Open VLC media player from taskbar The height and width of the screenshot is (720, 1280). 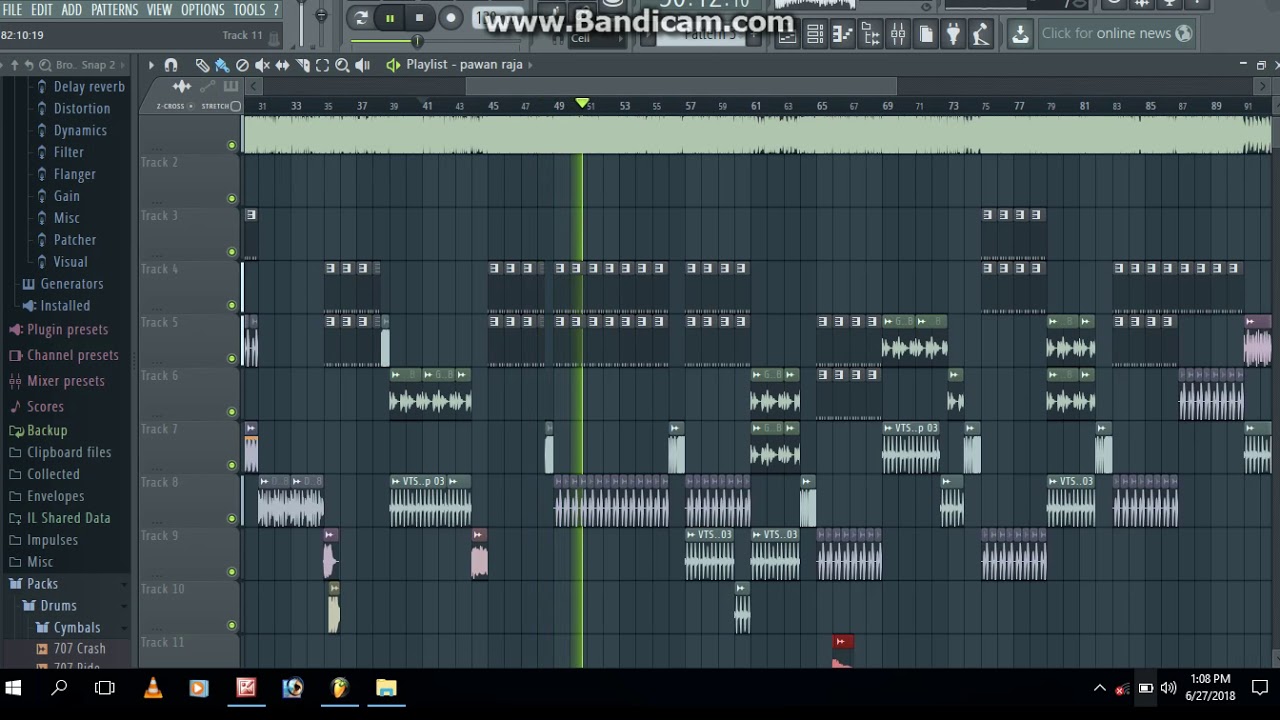152,688
